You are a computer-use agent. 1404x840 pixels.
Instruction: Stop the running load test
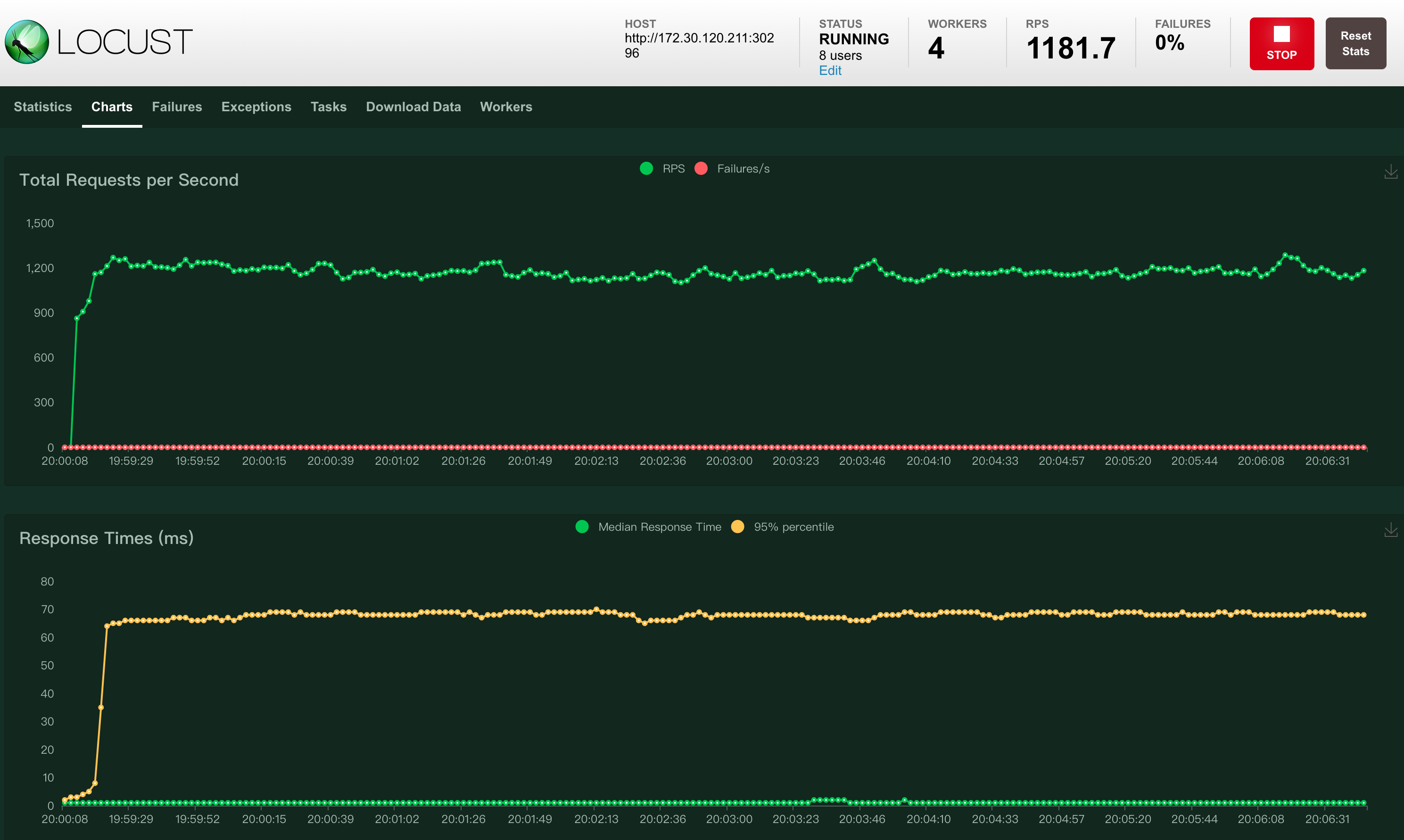1282,43
